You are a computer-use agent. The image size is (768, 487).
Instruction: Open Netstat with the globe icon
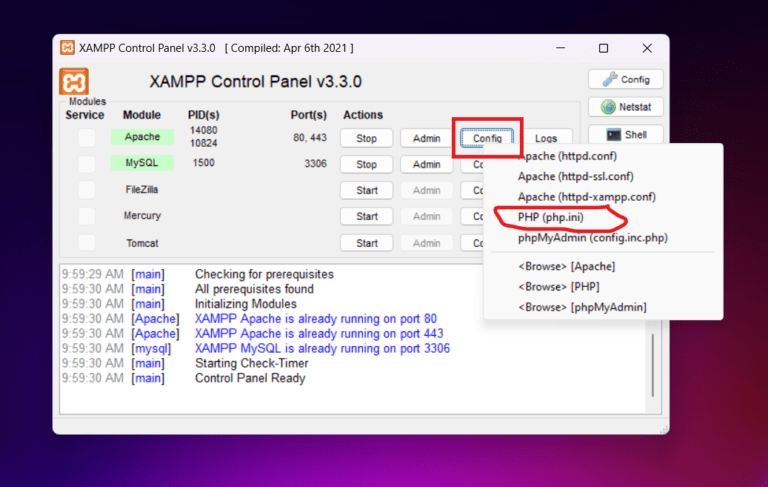[x=625, y=107]
